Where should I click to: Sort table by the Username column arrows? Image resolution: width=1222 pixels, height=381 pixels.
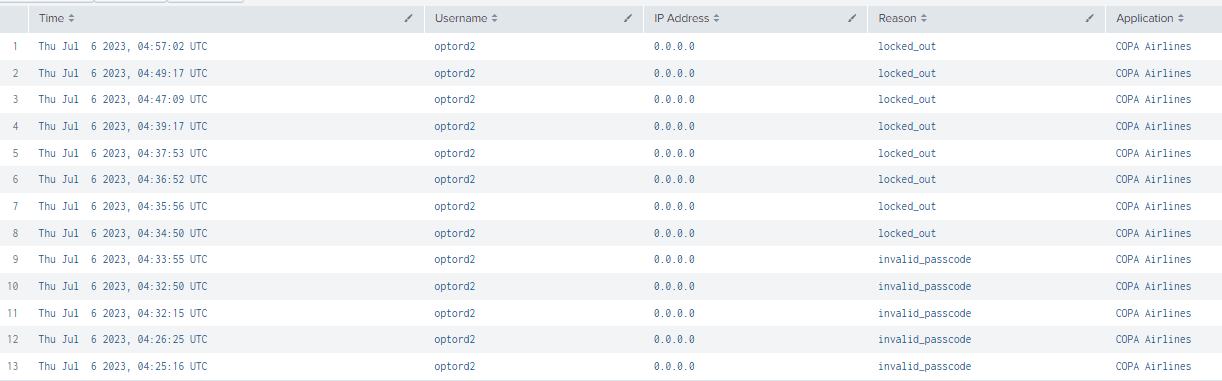(x=494, y=19)
